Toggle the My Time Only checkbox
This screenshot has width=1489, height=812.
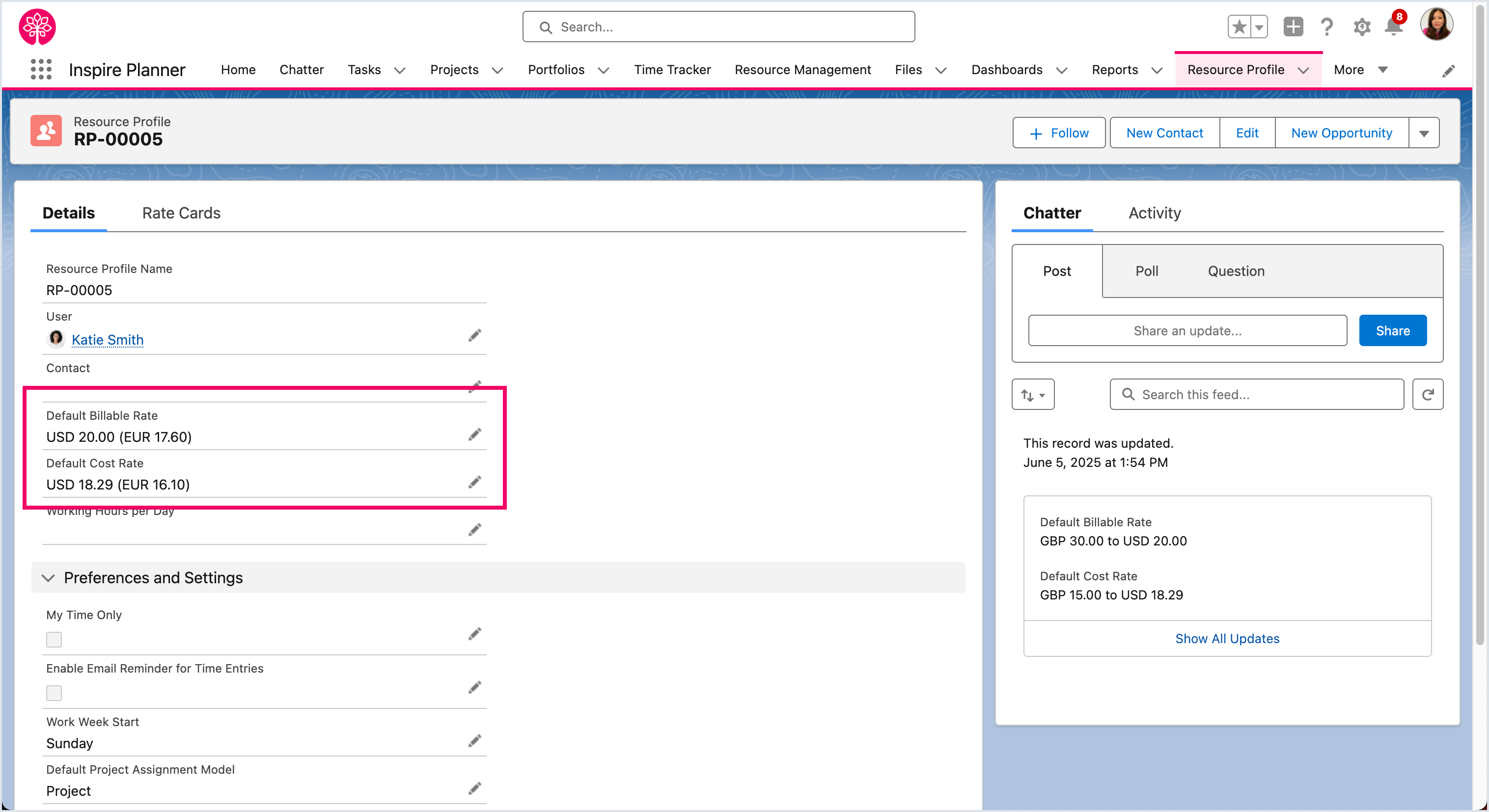[54, 639]
